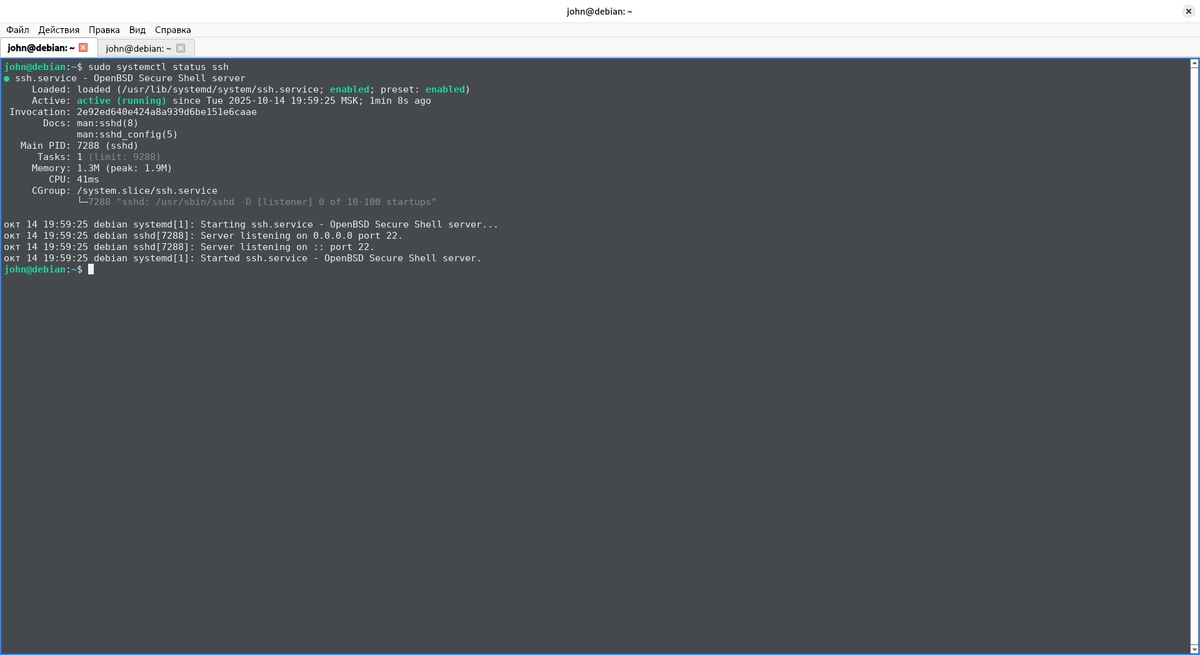Click the window title 'john@debian: ~'
1200x655 pixels.
pos(599,11)
